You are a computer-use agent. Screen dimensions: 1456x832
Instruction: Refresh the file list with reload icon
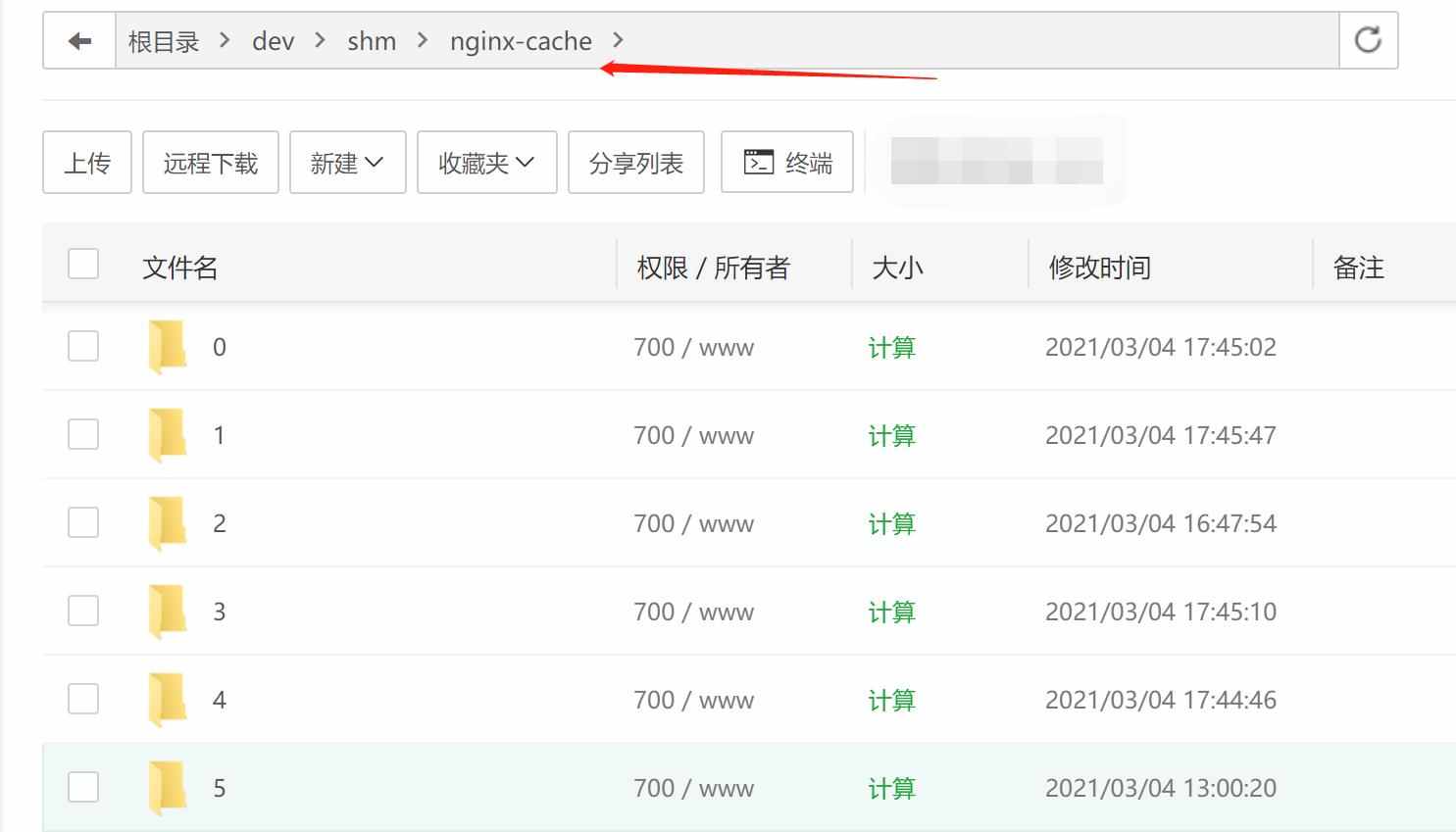click(1368, 40)
